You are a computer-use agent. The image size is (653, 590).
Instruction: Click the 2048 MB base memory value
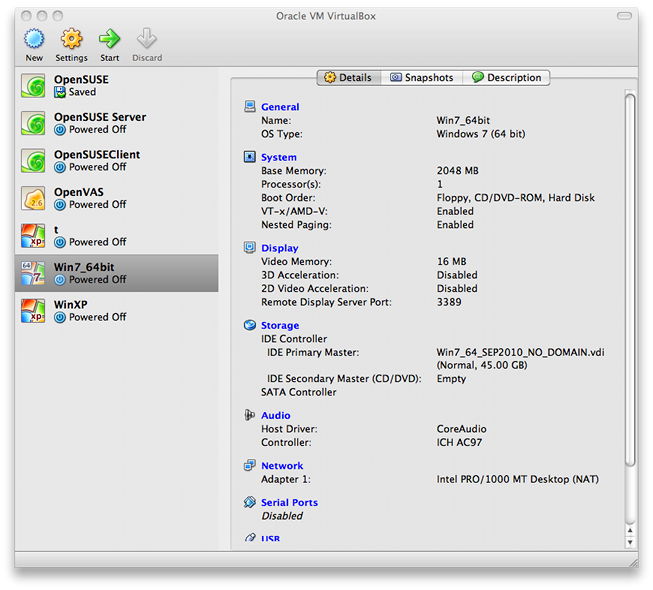point(458,171)
